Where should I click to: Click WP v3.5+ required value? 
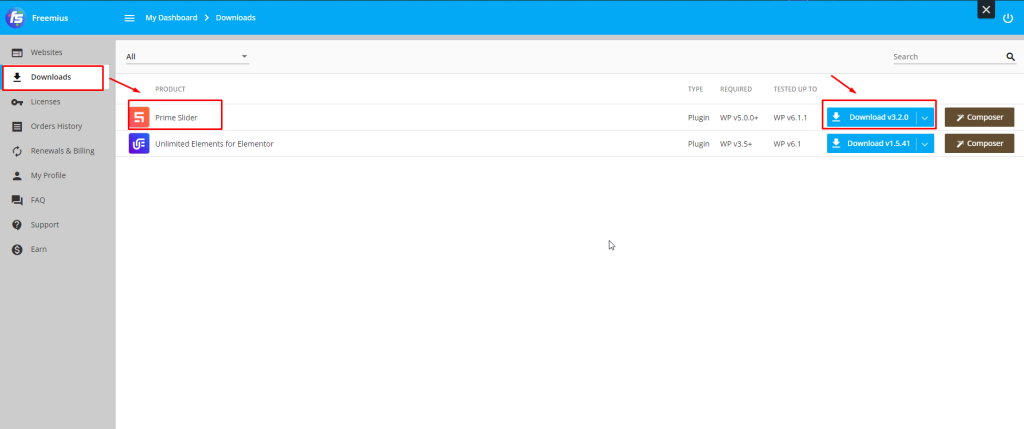tap(736, 144)
